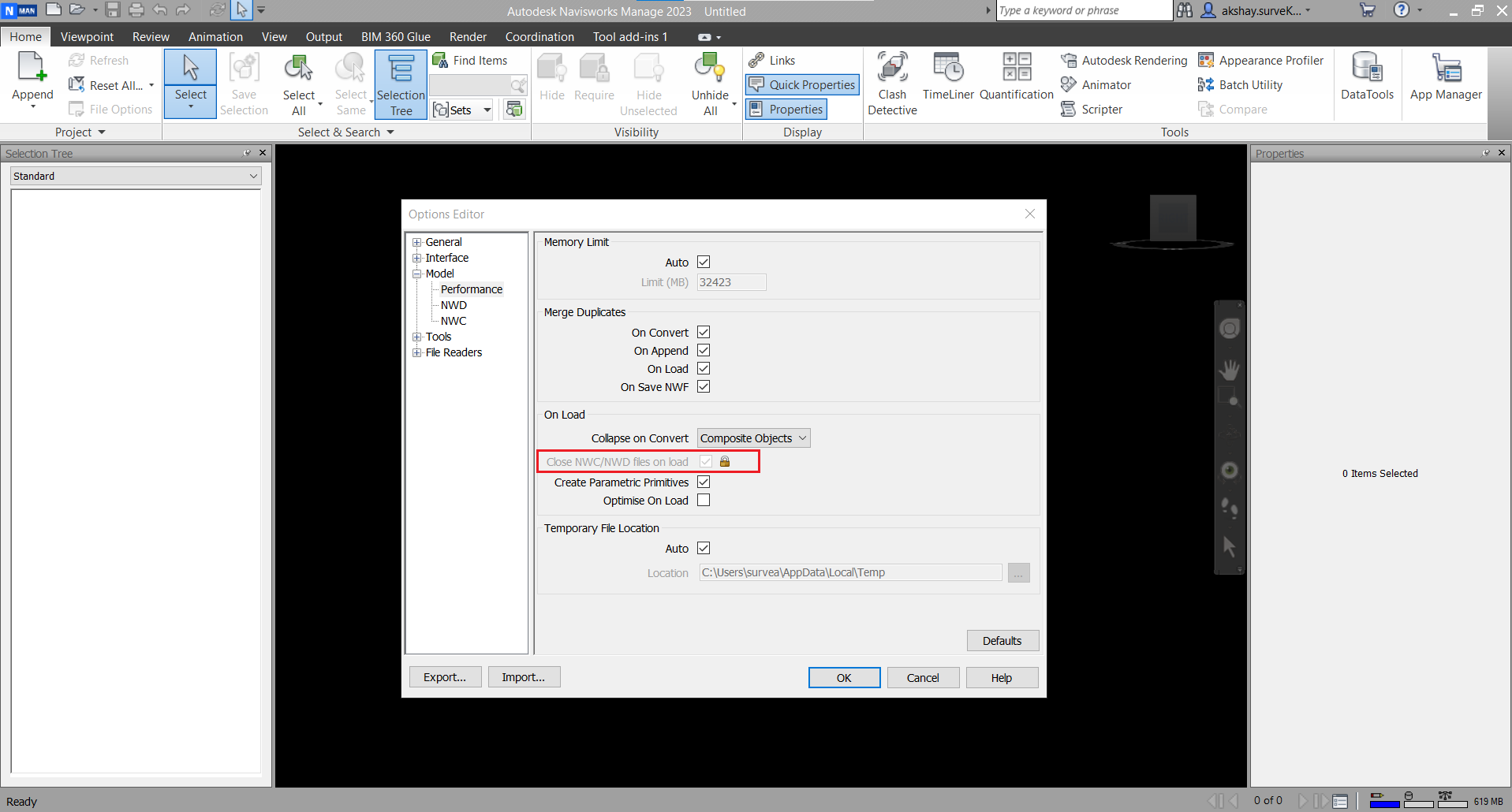Open the Select & Search panel dropdown

tap(346, 132)
